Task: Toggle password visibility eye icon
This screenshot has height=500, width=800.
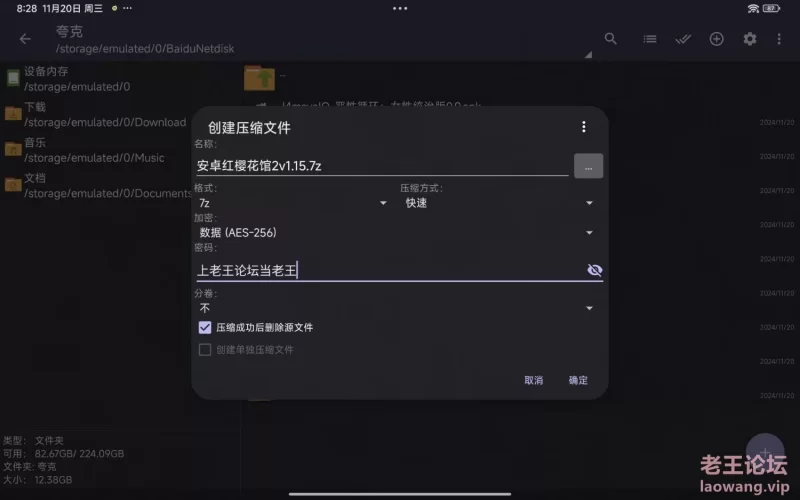Action: click(x=594, y=270)
